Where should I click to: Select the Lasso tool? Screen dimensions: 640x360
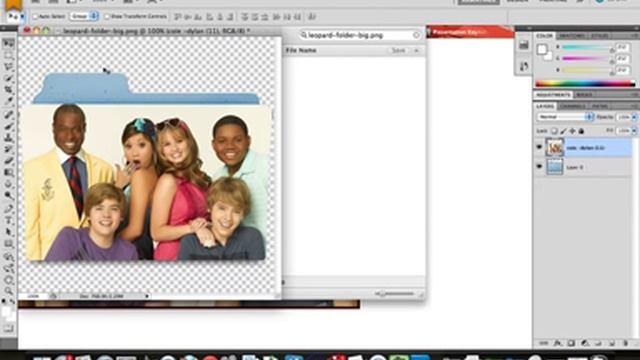click(9, 67)
